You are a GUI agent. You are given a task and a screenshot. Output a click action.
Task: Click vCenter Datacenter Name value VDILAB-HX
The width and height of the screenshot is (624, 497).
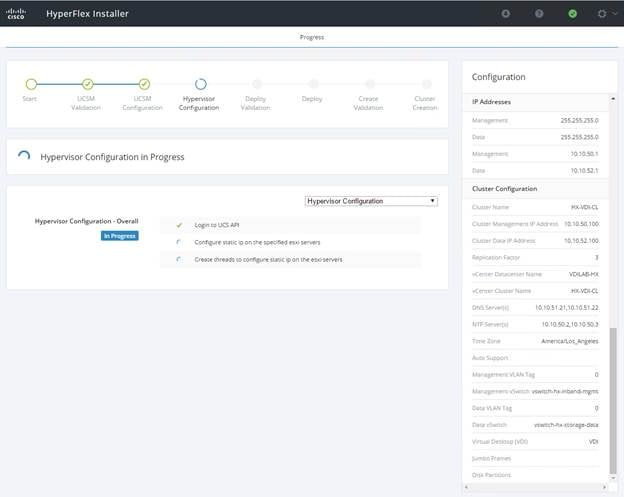click(x=583, y=274)
